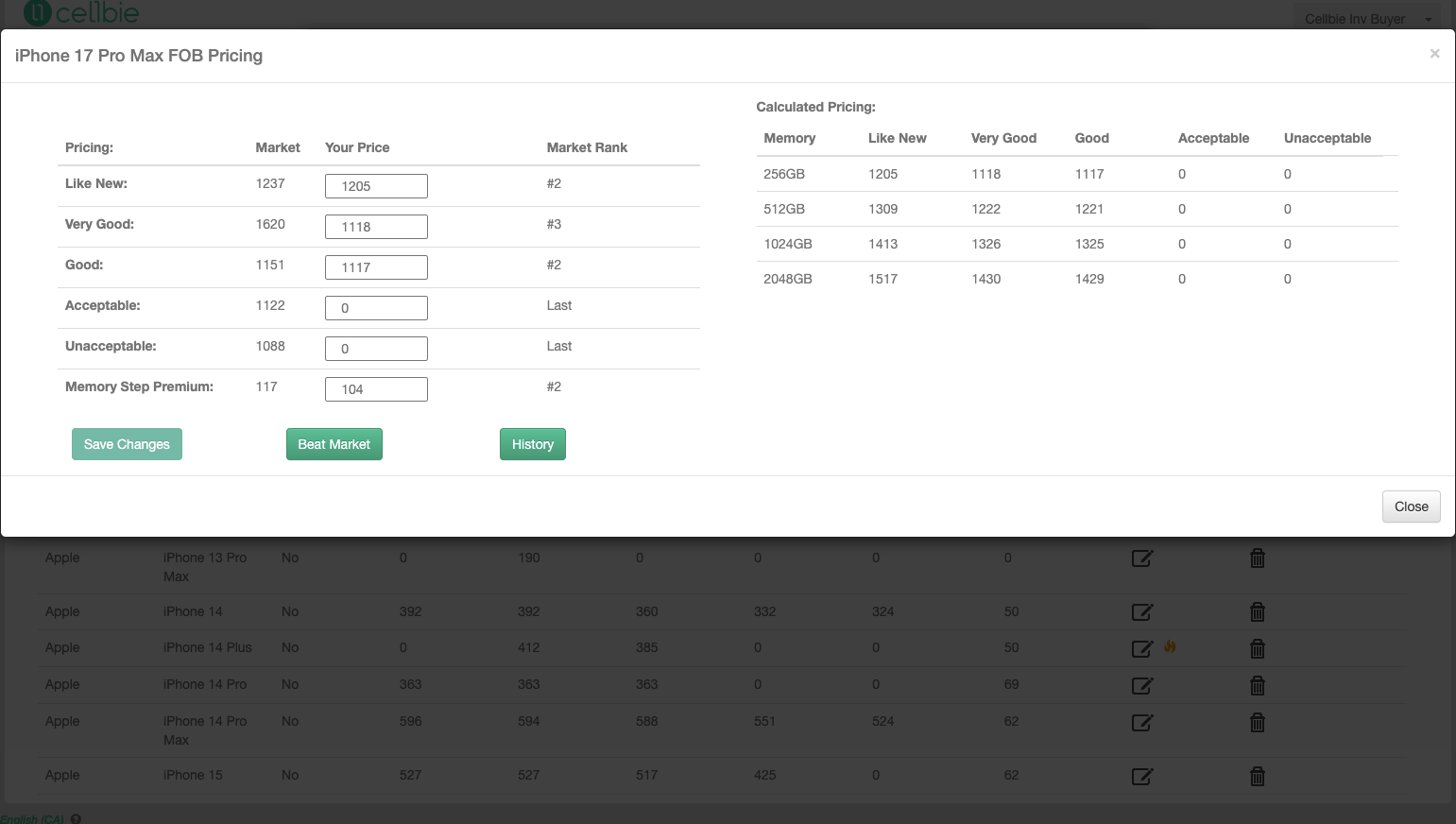The height and width of the screenshot is (824, 1456).
Task: Click the 256GB memory row label
Action: tap(784, 174)
